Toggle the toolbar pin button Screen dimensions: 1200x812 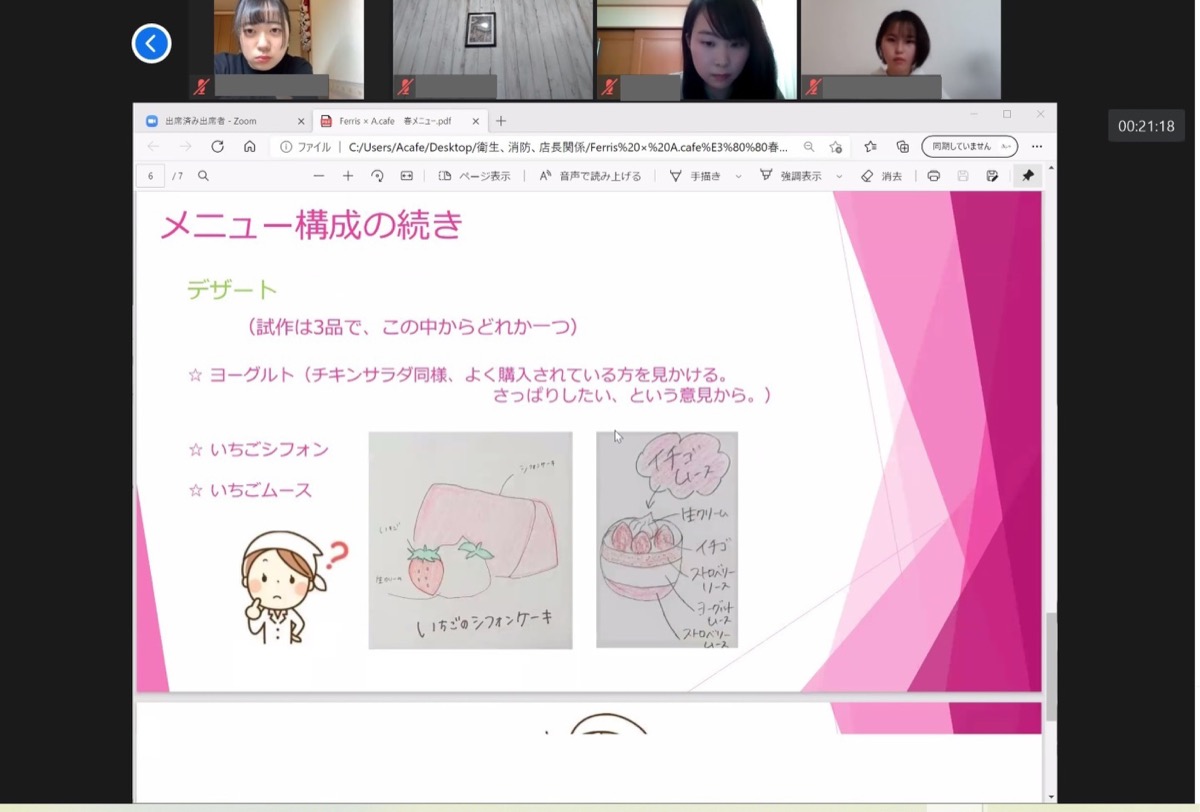pyautogui.click(x=1027, y=176)
